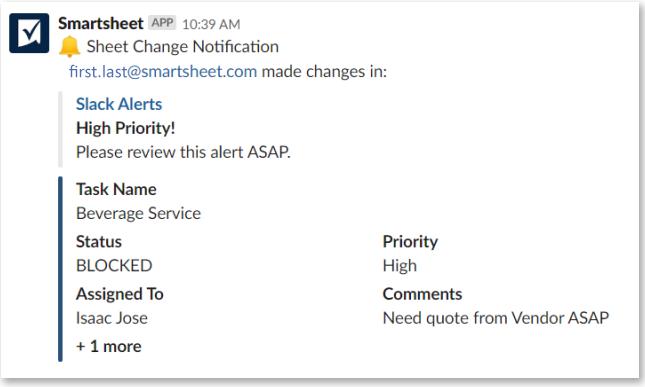Click the Smartsheet app avatar icon
This screenshot has width=645, height=387.
click(x=29, y=33)
